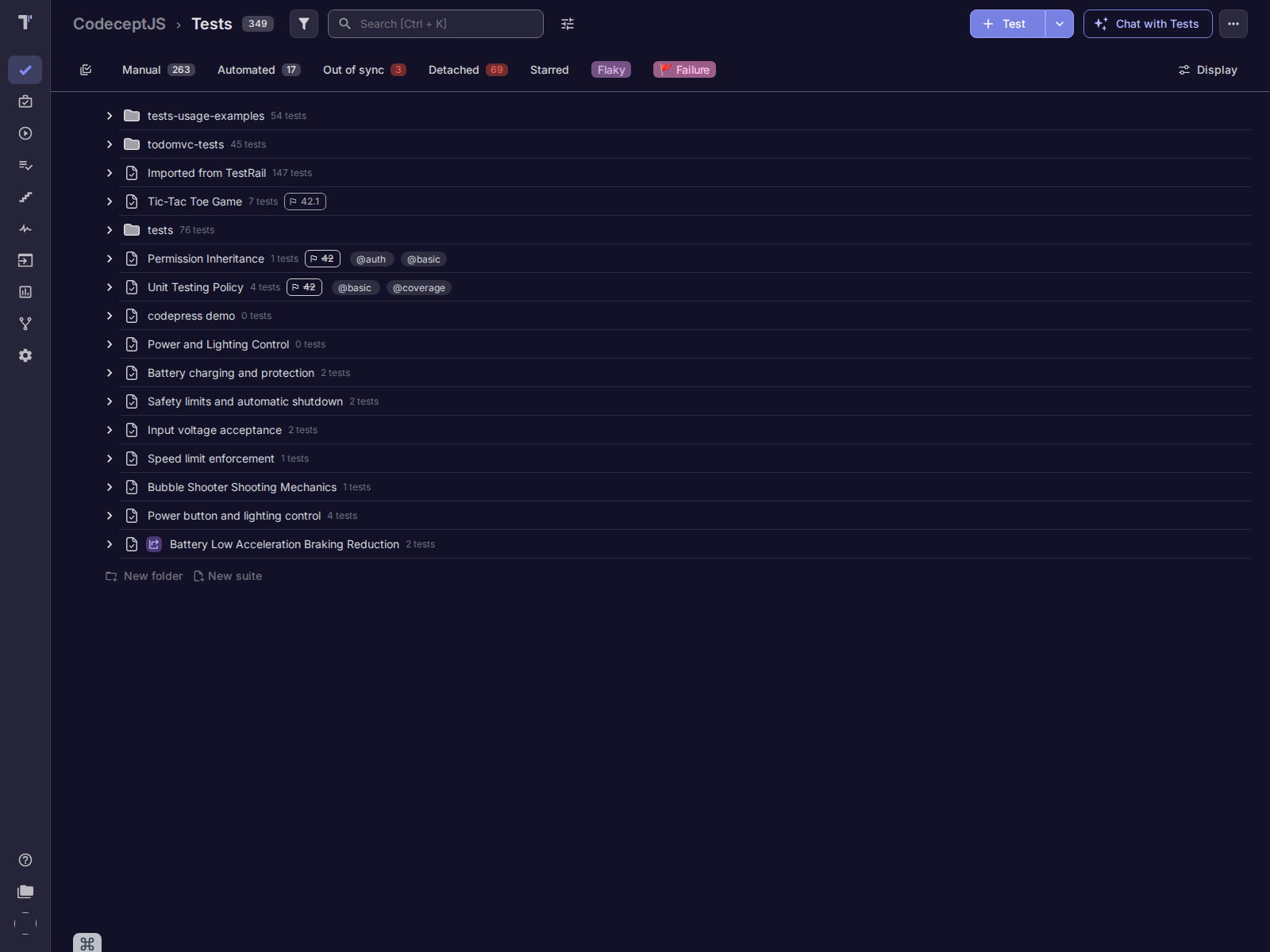Switch to Out of sync tab
The height and width of the screenshot is (952, 1270).
(364, 70)
